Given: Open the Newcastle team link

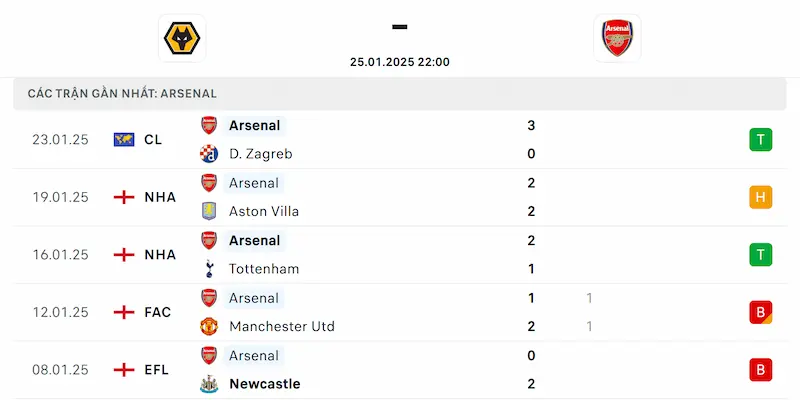Looking at the screenshot, I should [x=264, y=384].
